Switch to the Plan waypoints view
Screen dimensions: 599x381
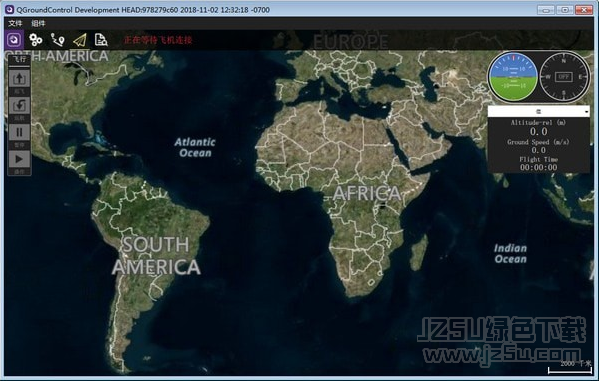click(58, 40)
